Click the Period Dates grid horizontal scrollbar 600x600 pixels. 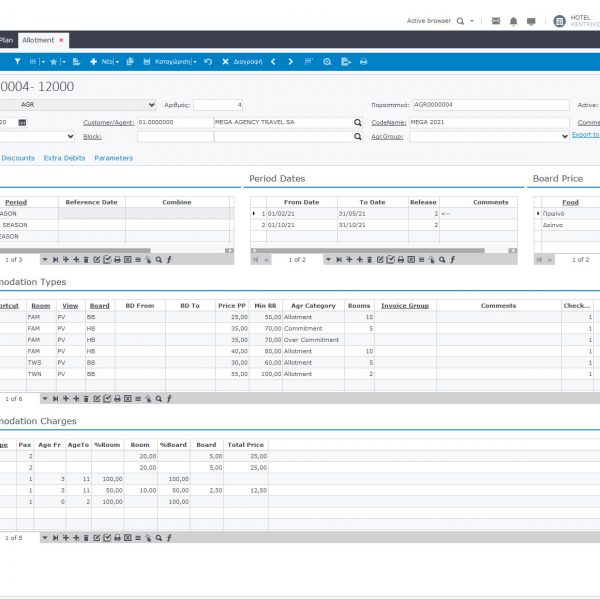(370, 251)
